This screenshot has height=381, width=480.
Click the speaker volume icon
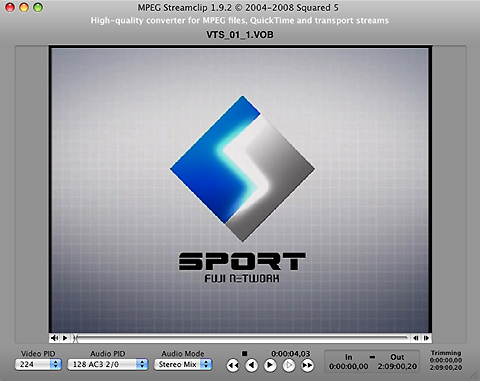pyautogui.click(x=54, y=338)
